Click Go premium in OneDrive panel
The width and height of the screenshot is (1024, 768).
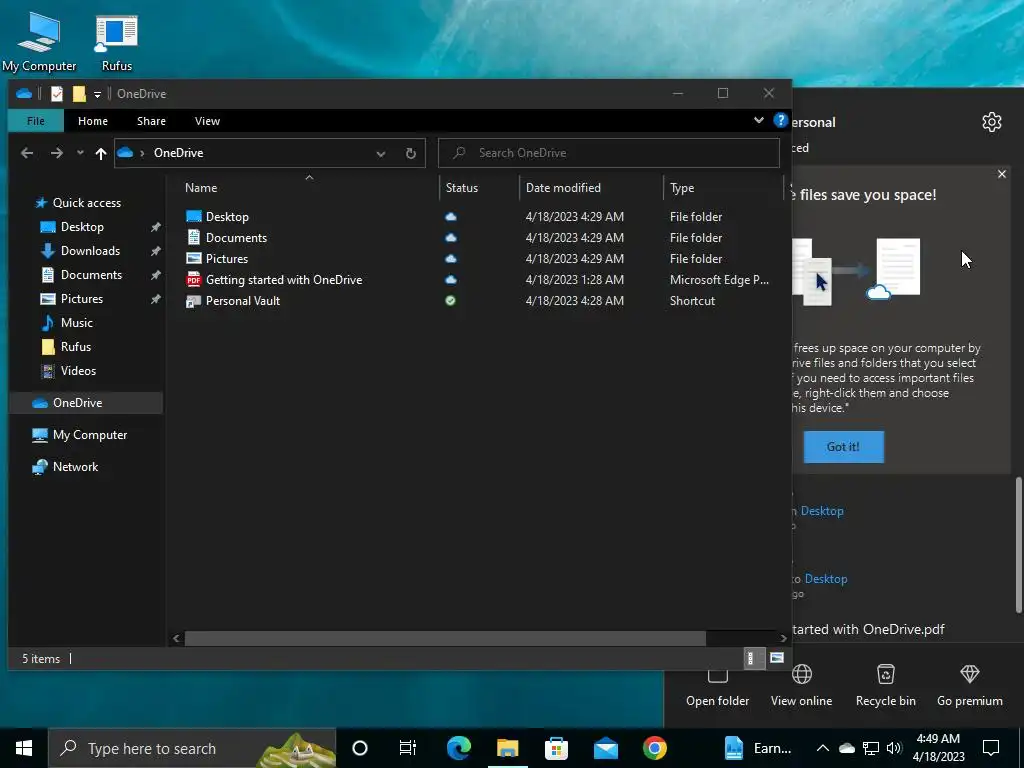[970, 687]
